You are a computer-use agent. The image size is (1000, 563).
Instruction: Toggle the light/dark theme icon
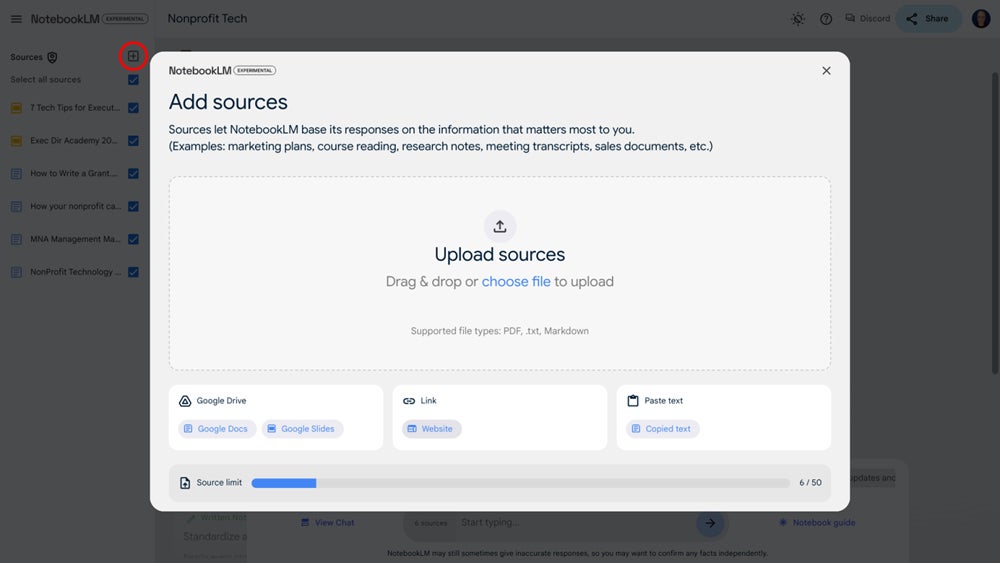797,19
